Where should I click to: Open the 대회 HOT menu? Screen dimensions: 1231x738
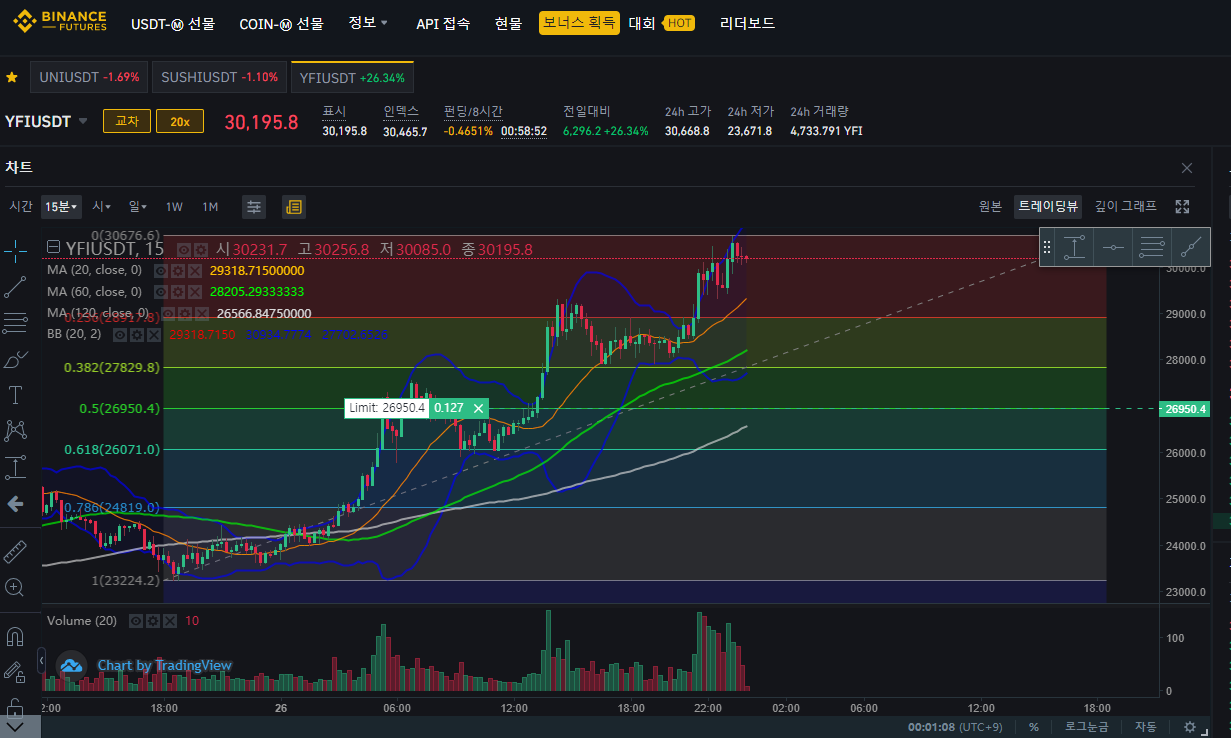click(661, 23)
